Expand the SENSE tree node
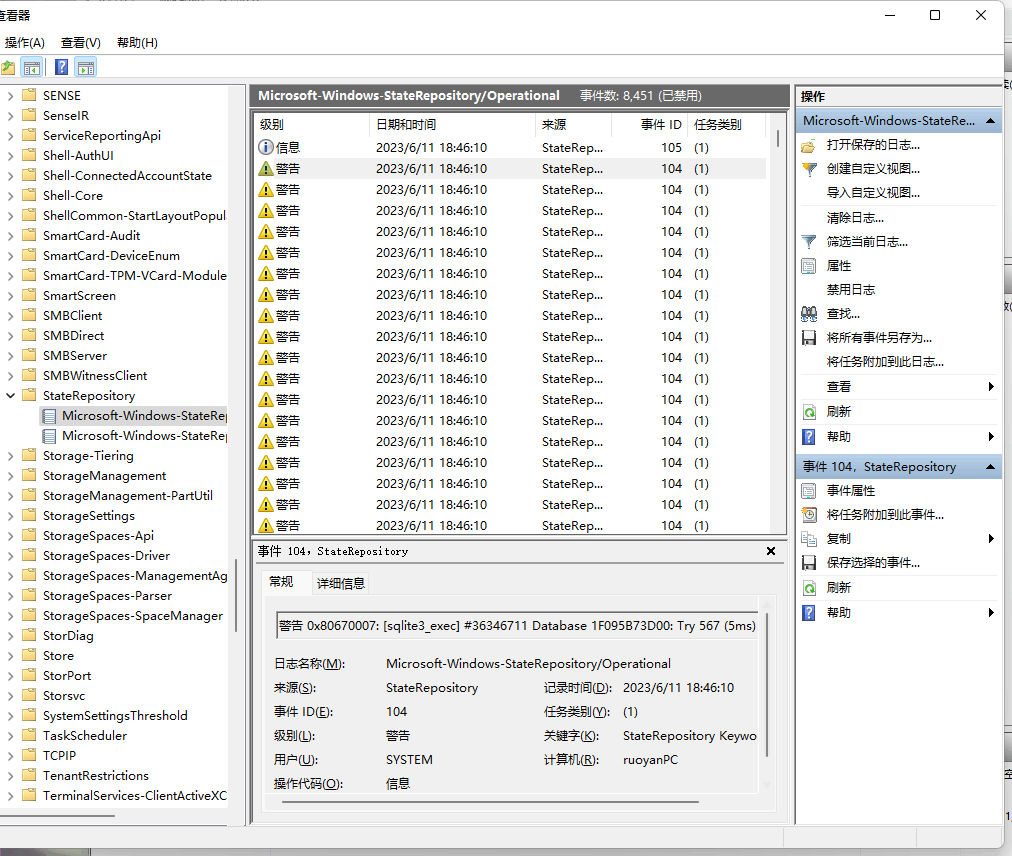Image resolution: width=1012 pixels, height=856 pixels. (10, 96)
